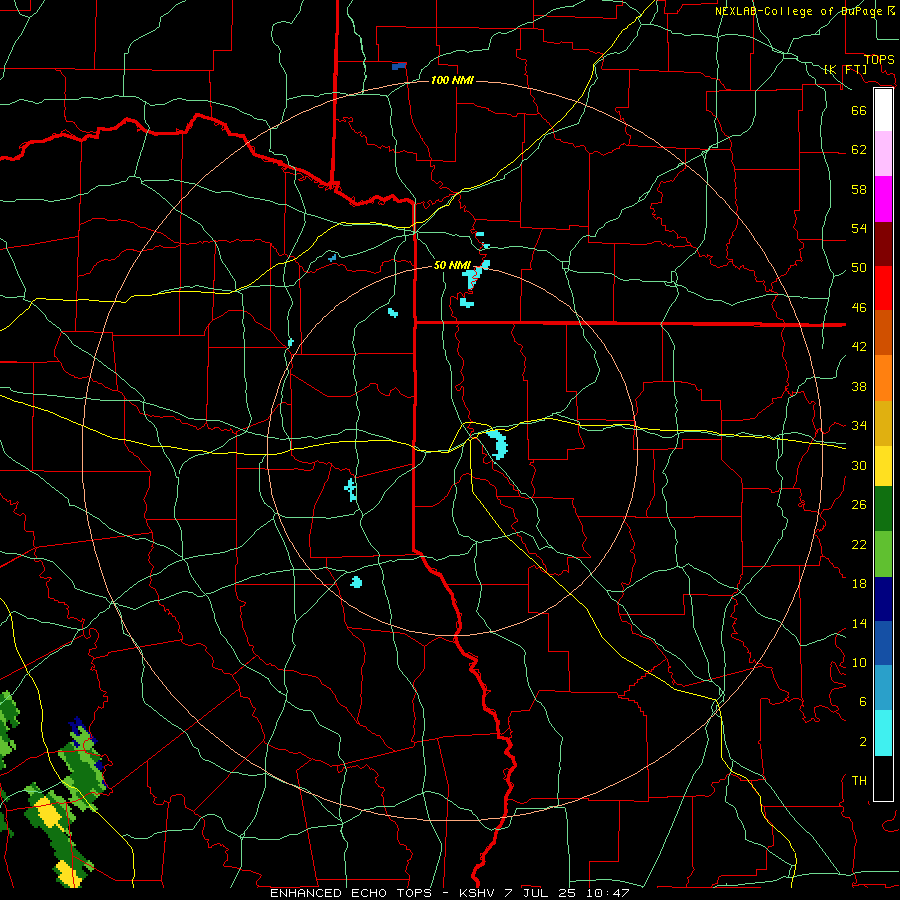Viewport: 900px width, 900px height.
Task: Click the legend value 26
Action: click(859, 505)
